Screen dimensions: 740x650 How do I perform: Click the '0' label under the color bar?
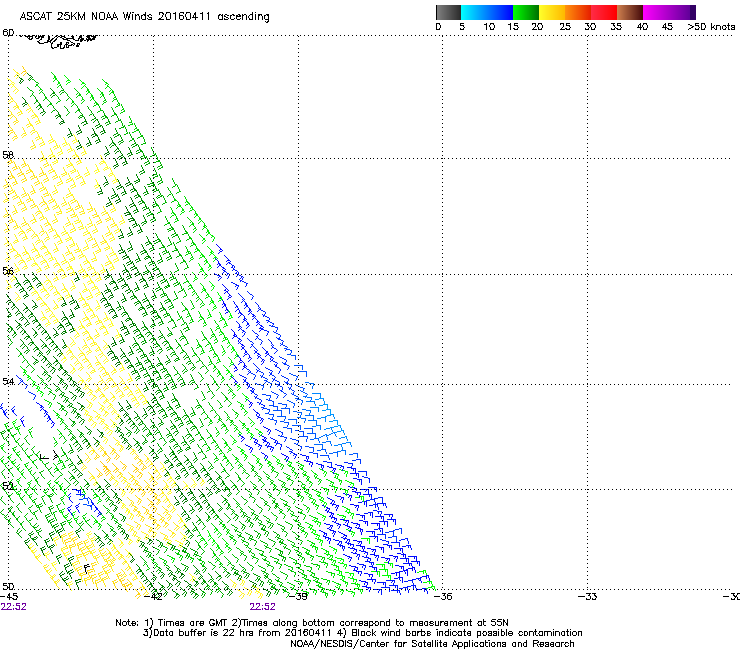[x=438, y=27]
